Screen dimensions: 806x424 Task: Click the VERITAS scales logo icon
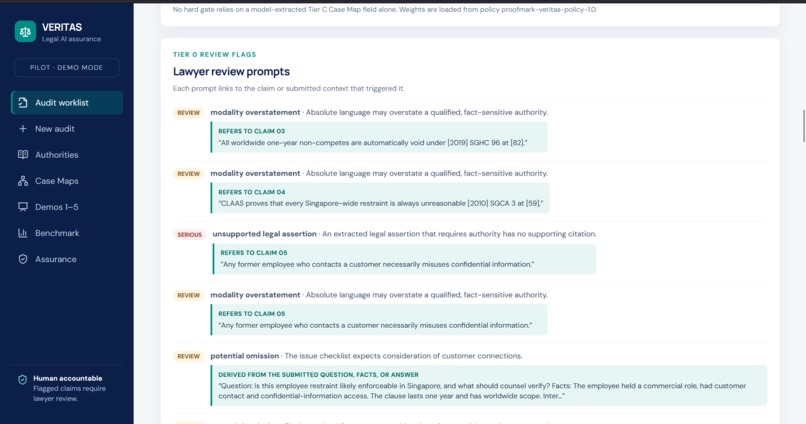[x=25, y=31]
